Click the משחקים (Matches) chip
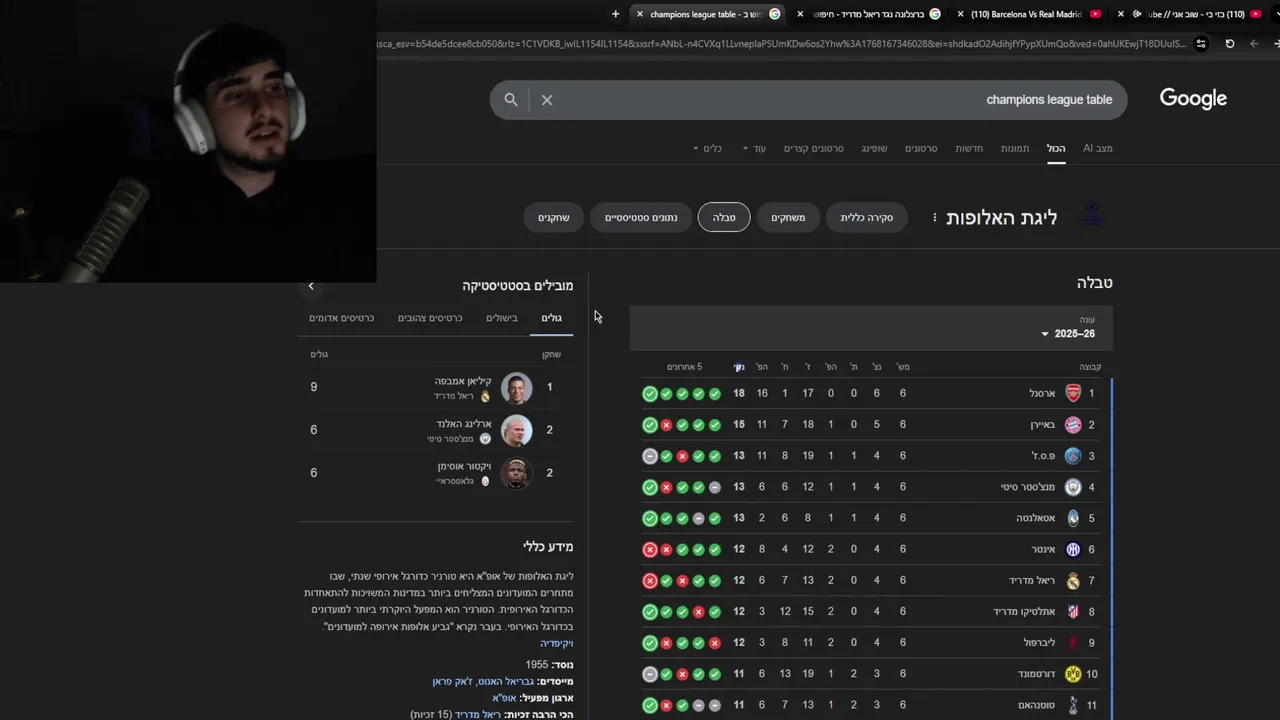This screenshot has width=1280, height=720. (788, 217)
